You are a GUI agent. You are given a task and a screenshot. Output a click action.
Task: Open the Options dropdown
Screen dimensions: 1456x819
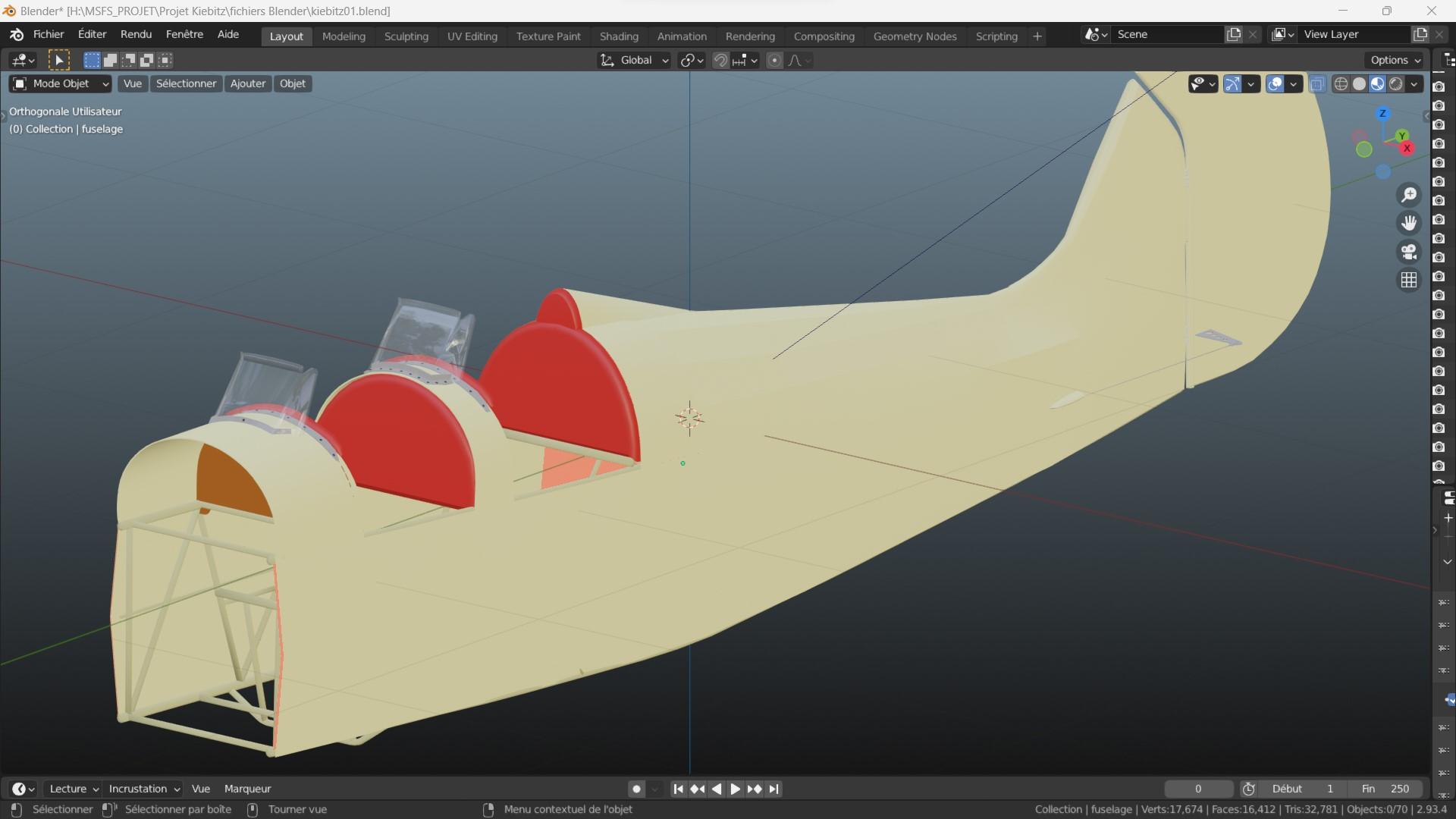pyautogui.click(x=1395, y=60)
